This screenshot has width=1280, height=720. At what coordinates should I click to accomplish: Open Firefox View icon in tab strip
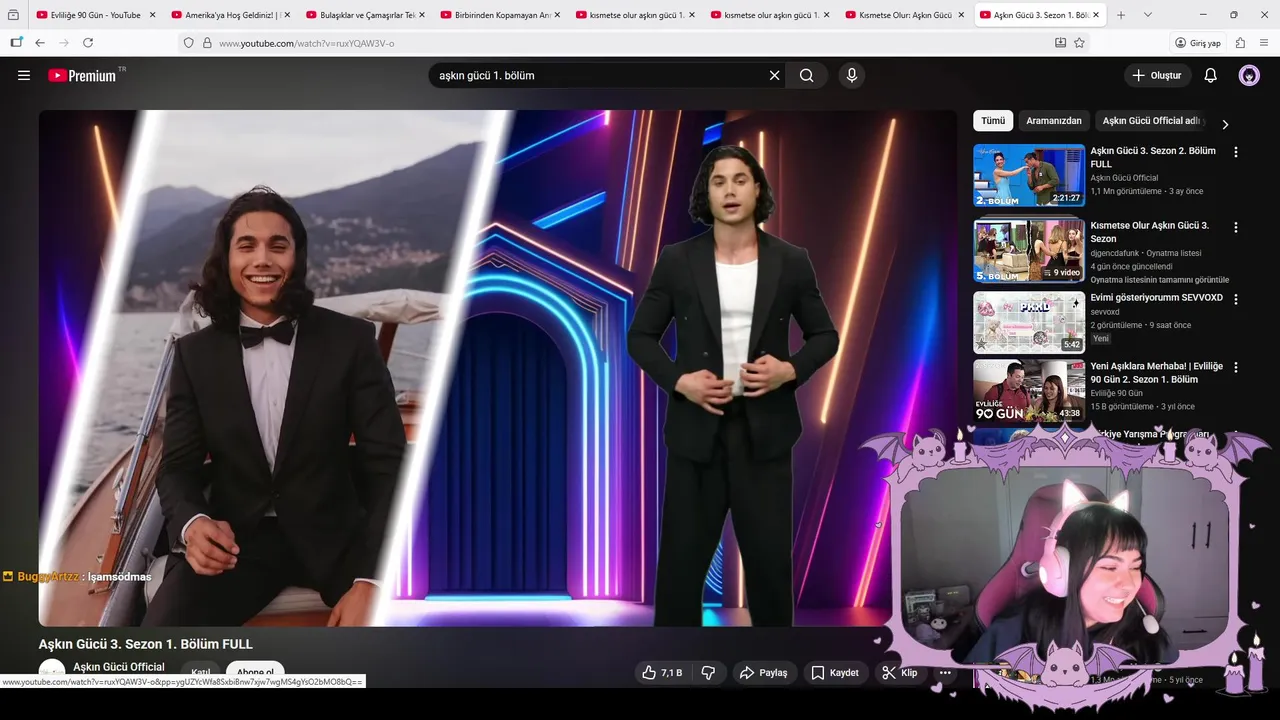point(13,15)
